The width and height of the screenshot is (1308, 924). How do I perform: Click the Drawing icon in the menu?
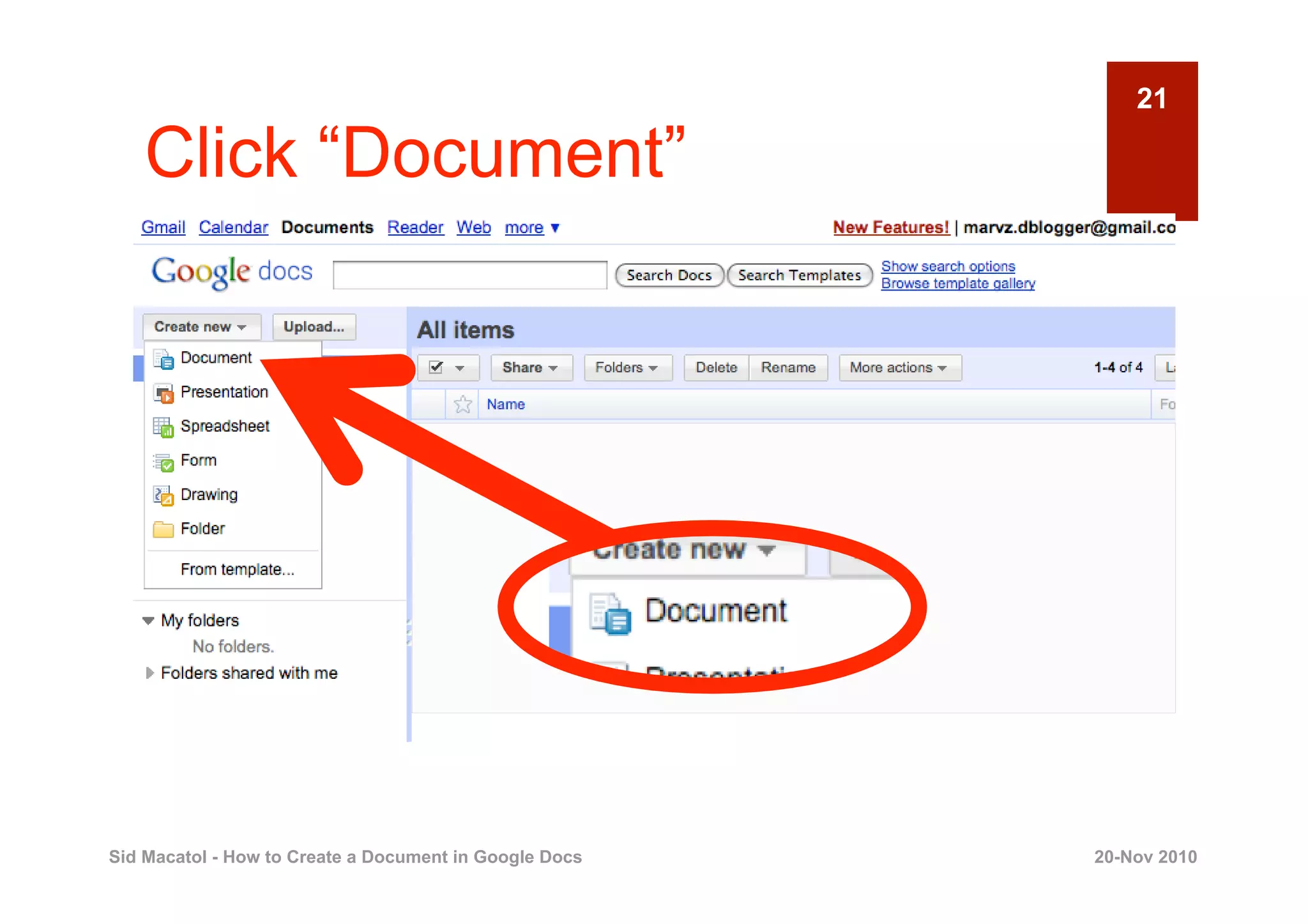click(163, 496)
